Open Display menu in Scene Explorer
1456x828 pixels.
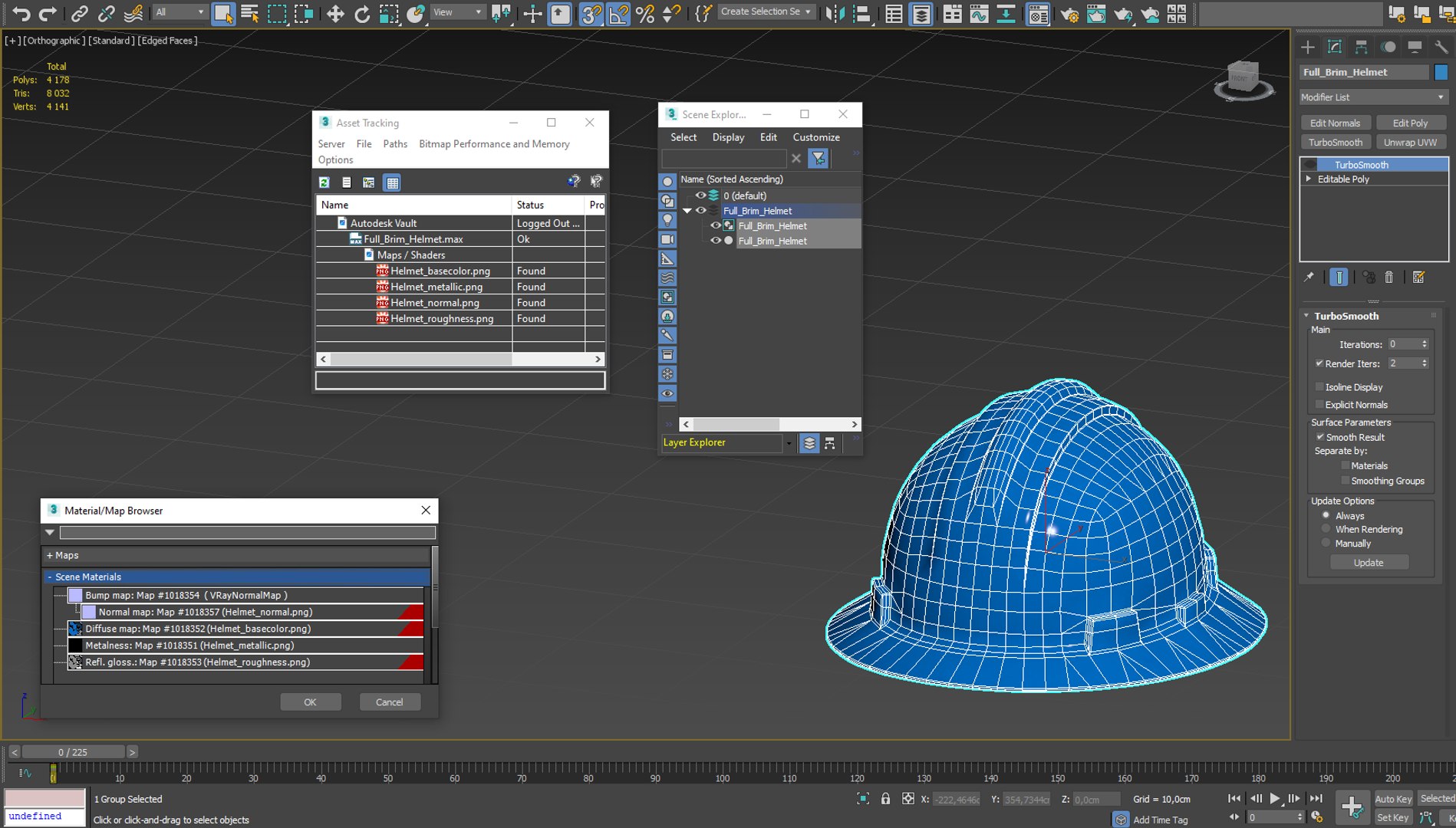coord(728,137)
